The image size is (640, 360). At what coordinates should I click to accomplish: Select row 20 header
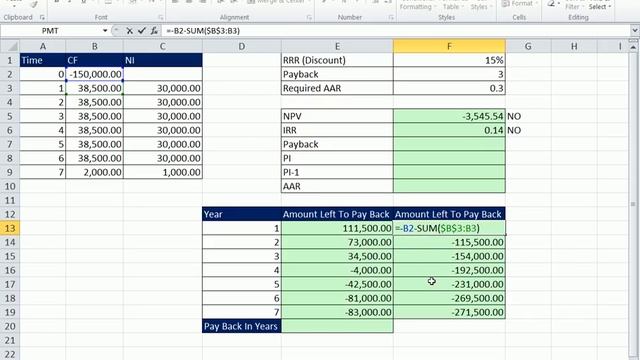[10, 326]
